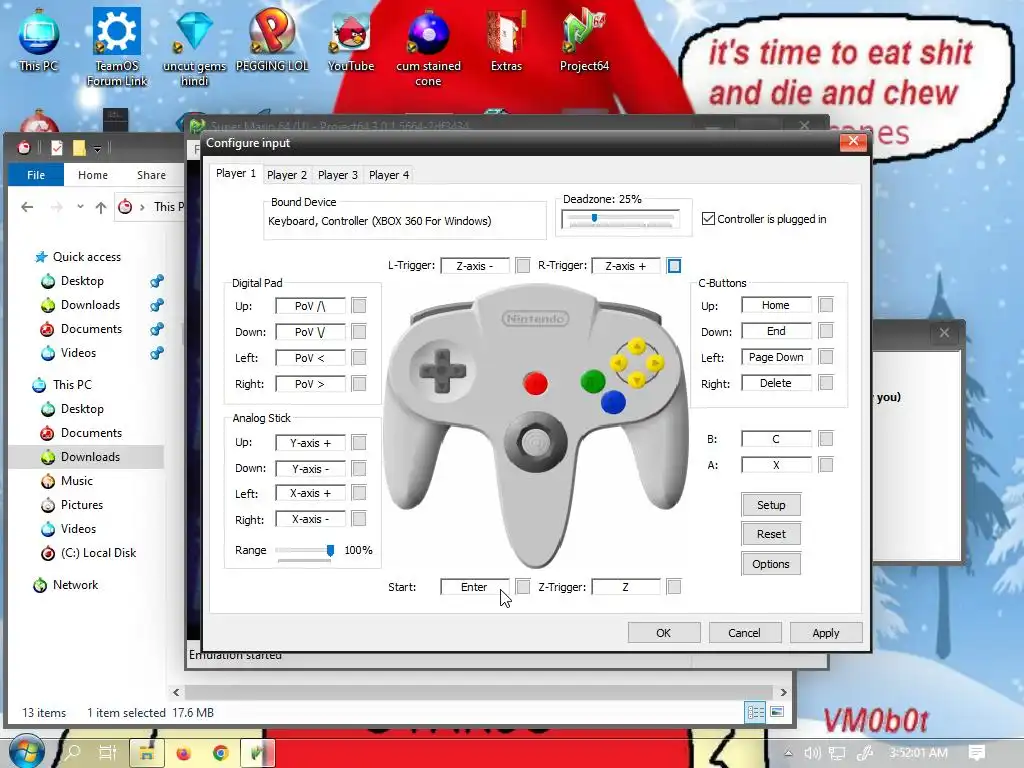The height and width of the screenshot is (768, 1024).
Task: Toggle Controller is plugged in checkbox
Action: coord(708,219)
